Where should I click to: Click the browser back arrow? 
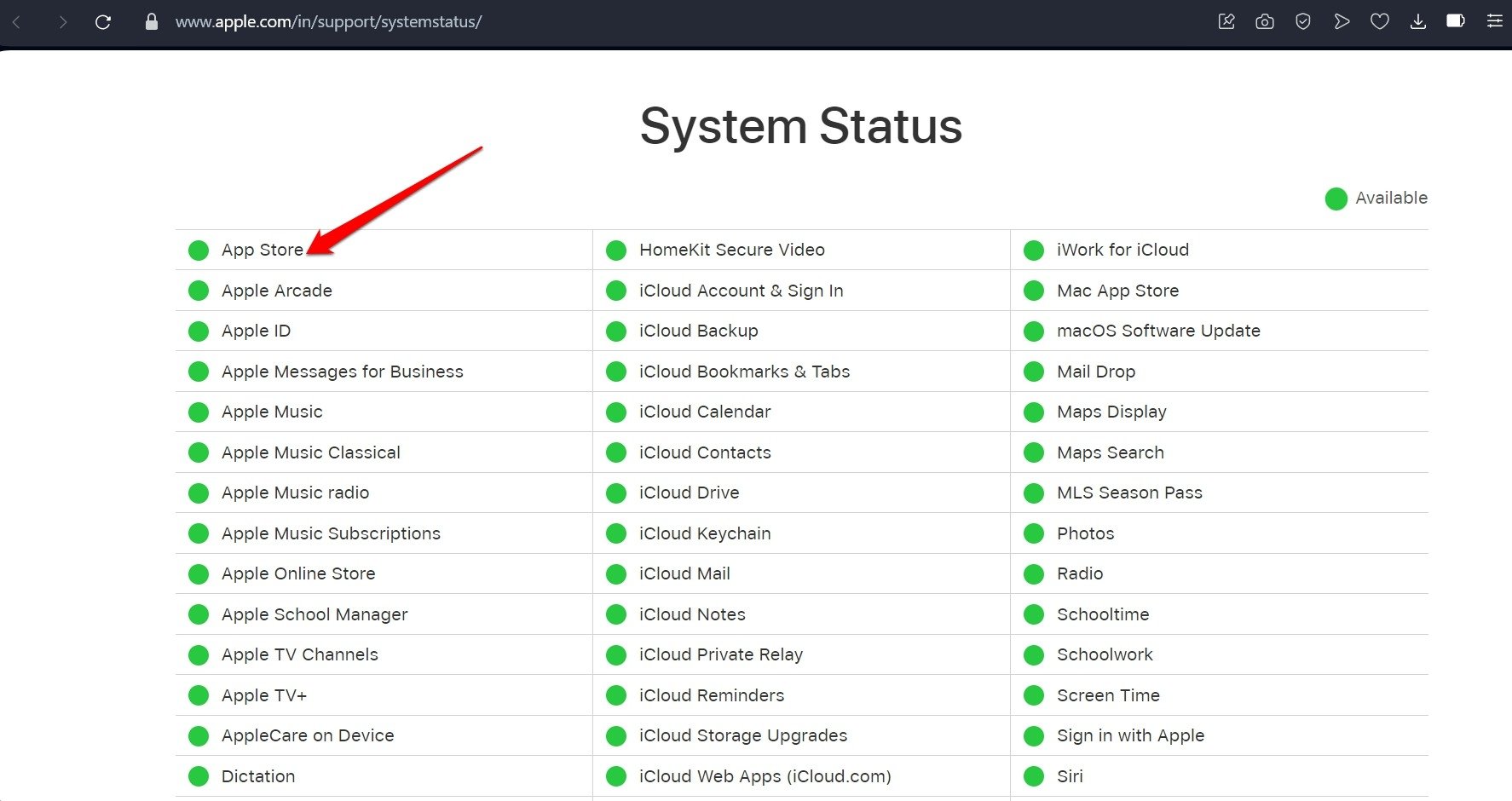click(16, 22)
